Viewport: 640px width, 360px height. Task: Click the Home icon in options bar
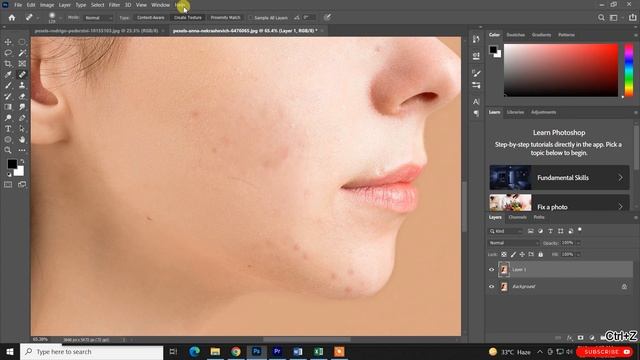click(x=12, y=18)
